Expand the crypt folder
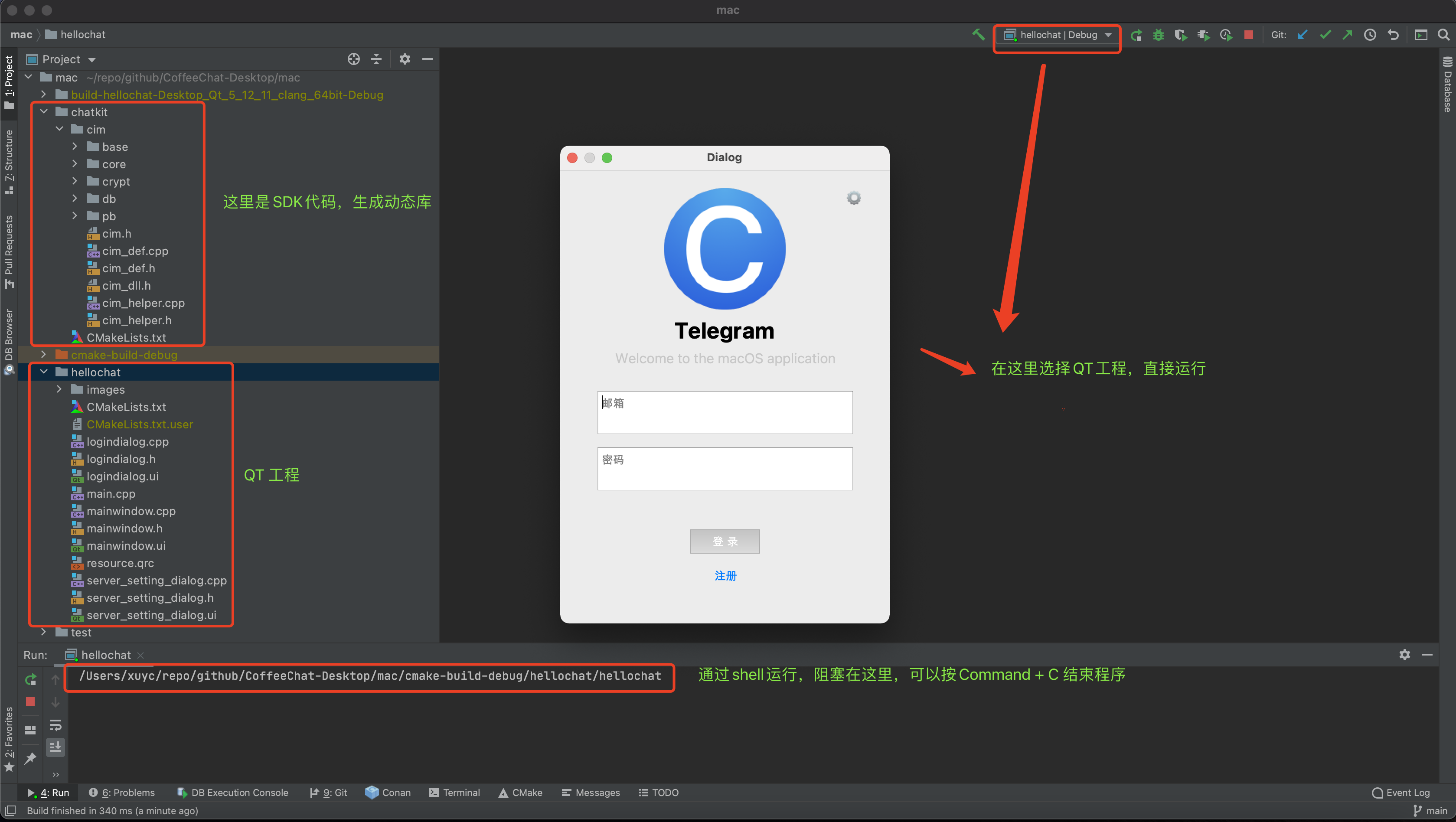 (x=75, y=181)
